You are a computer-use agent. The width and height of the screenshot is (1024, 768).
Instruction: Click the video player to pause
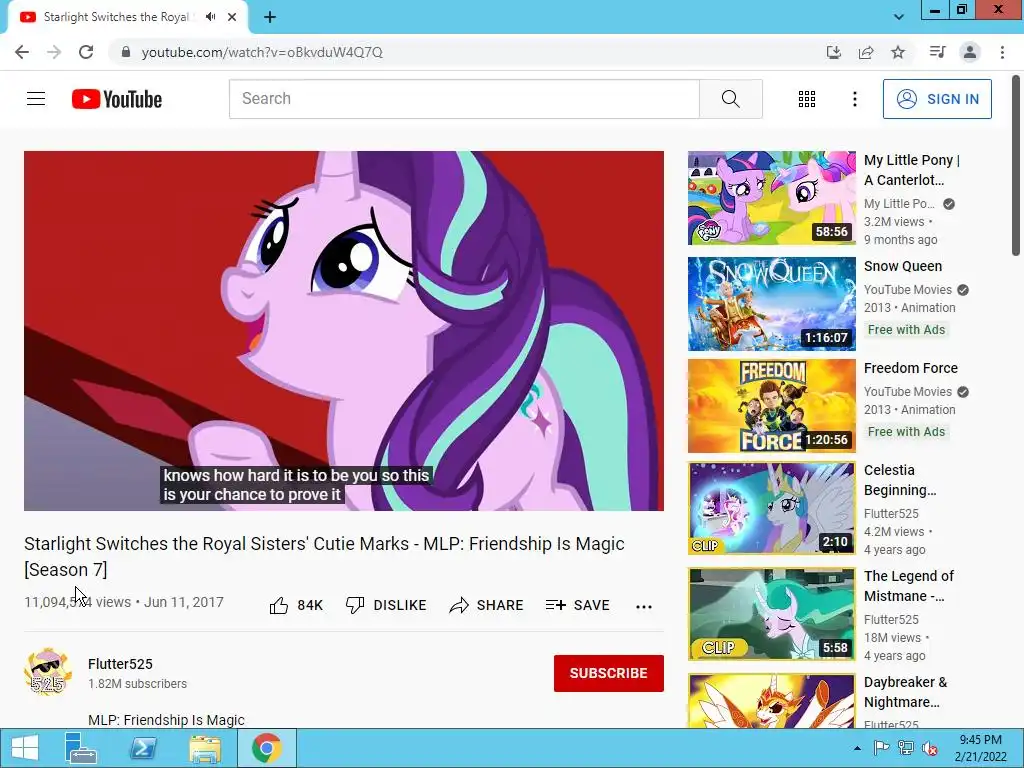coord(344,330)
